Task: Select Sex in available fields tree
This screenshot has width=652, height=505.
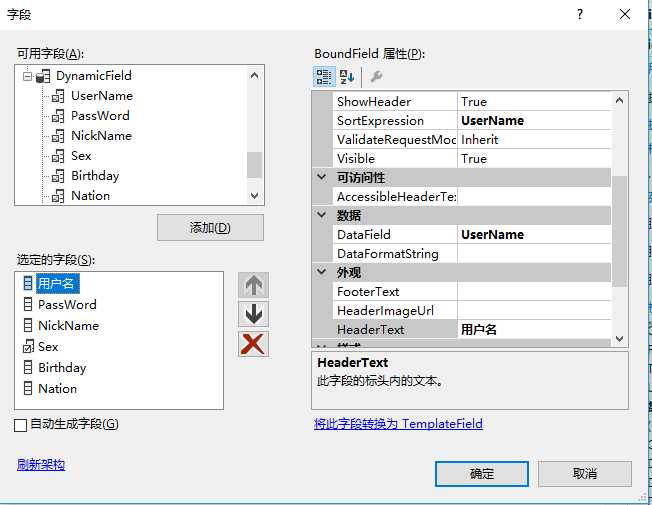Action: tap(81, 156)
